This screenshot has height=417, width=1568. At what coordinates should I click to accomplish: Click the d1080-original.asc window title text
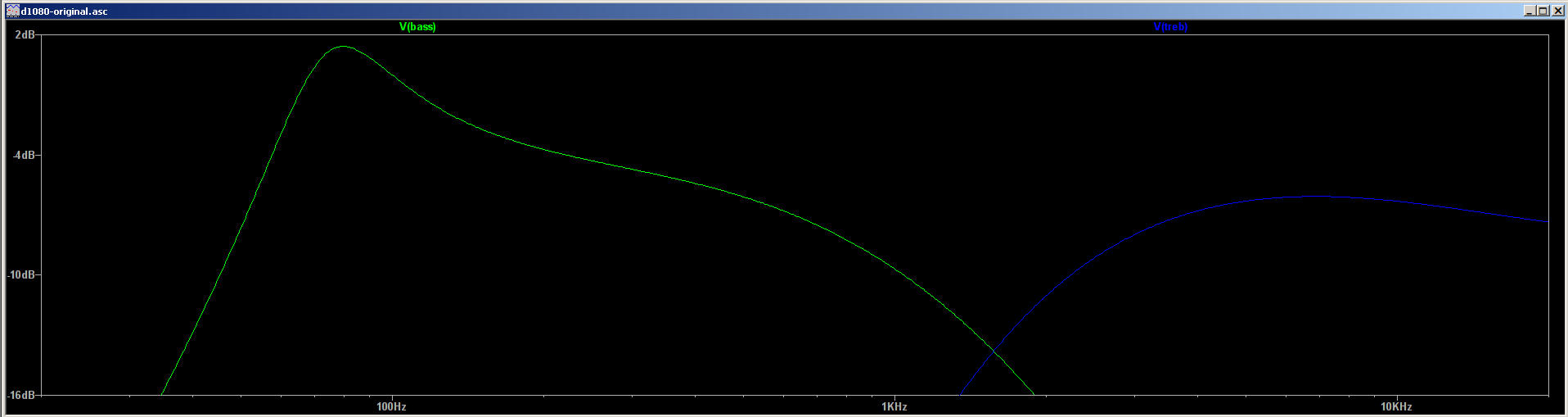tap(64, 11)
